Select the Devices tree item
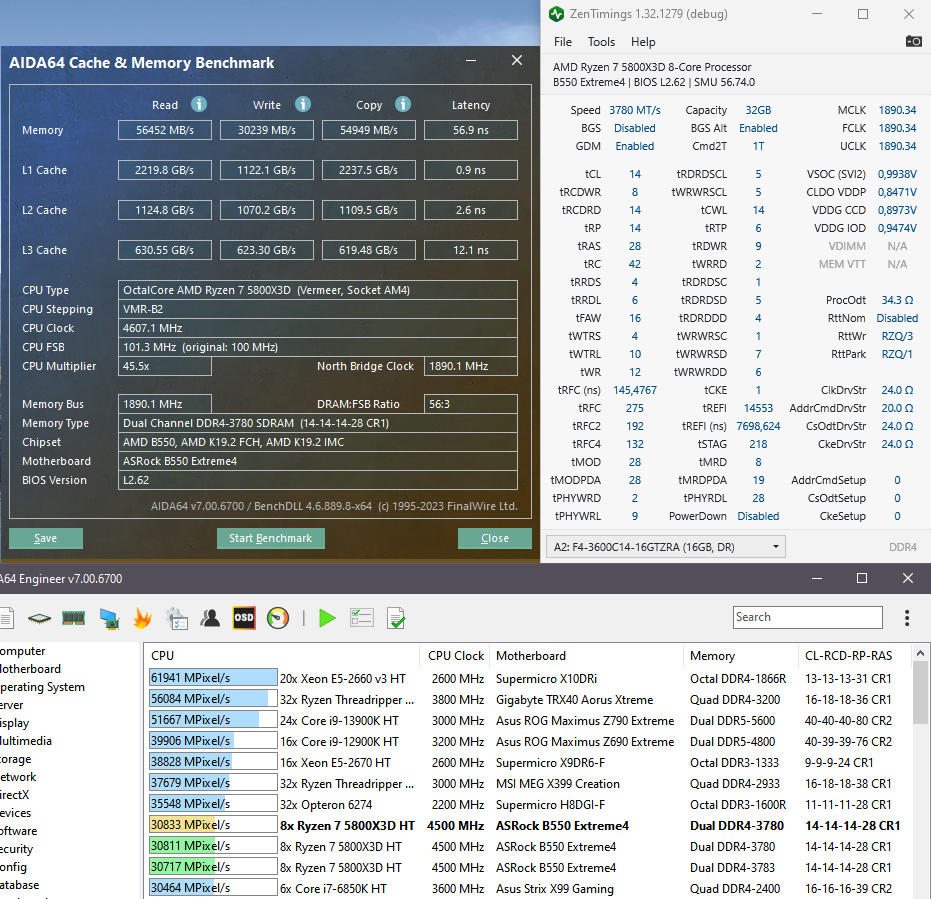Screen dimensions: 931x899 [15, 813]
